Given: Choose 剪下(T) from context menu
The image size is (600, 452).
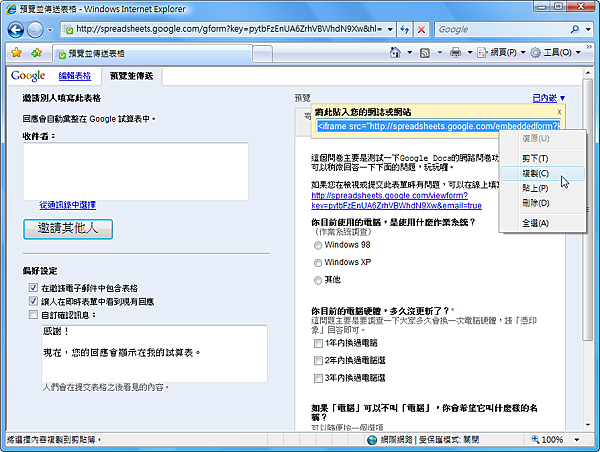Looking at the screenshot, I should [543, 158].
